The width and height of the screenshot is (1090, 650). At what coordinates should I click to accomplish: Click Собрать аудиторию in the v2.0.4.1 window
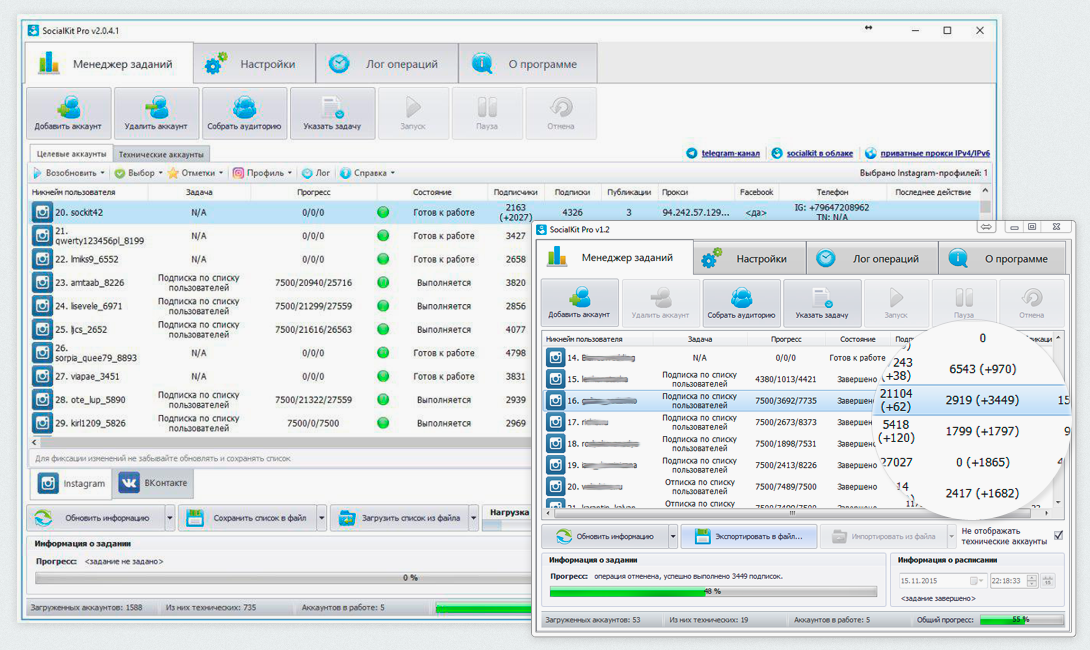coord(244,113)
